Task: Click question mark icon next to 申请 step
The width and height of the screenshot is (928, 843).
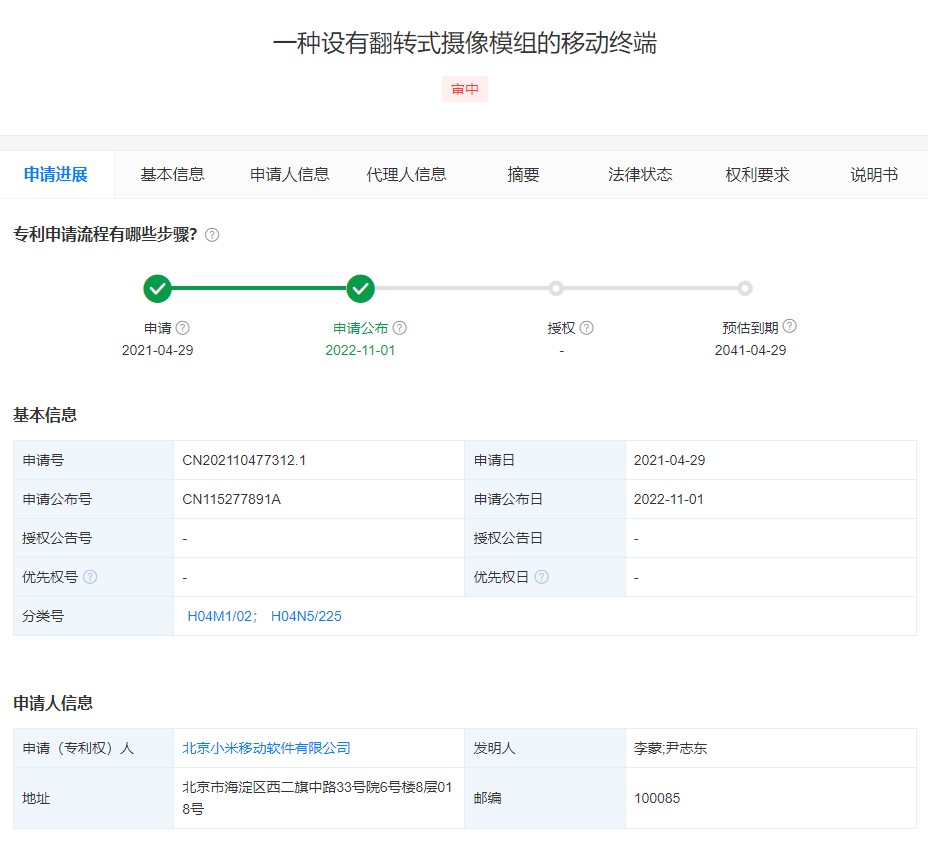Action: click(183, 328)
